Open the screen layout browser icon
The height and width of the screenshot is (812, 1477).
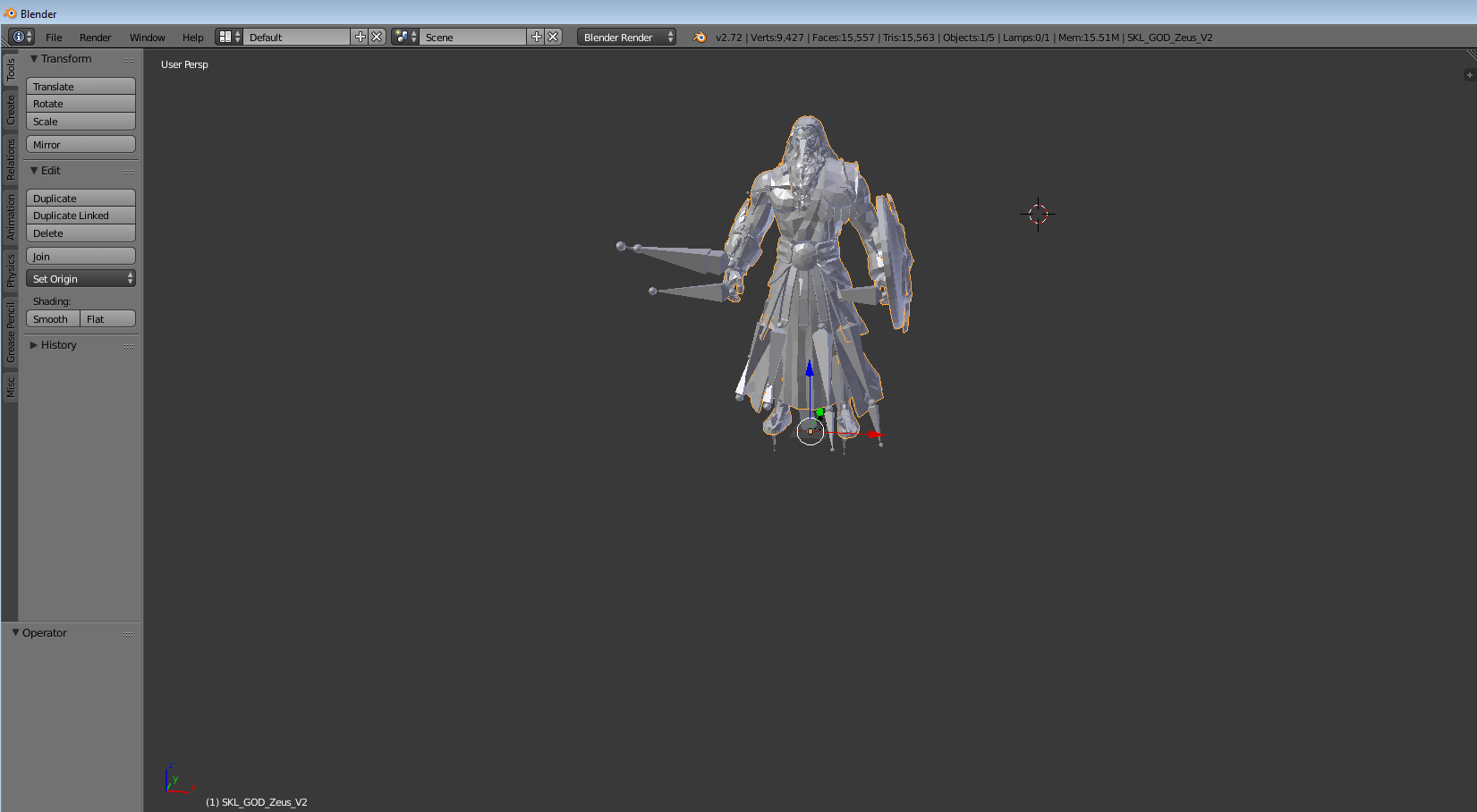tap(229, 37)
